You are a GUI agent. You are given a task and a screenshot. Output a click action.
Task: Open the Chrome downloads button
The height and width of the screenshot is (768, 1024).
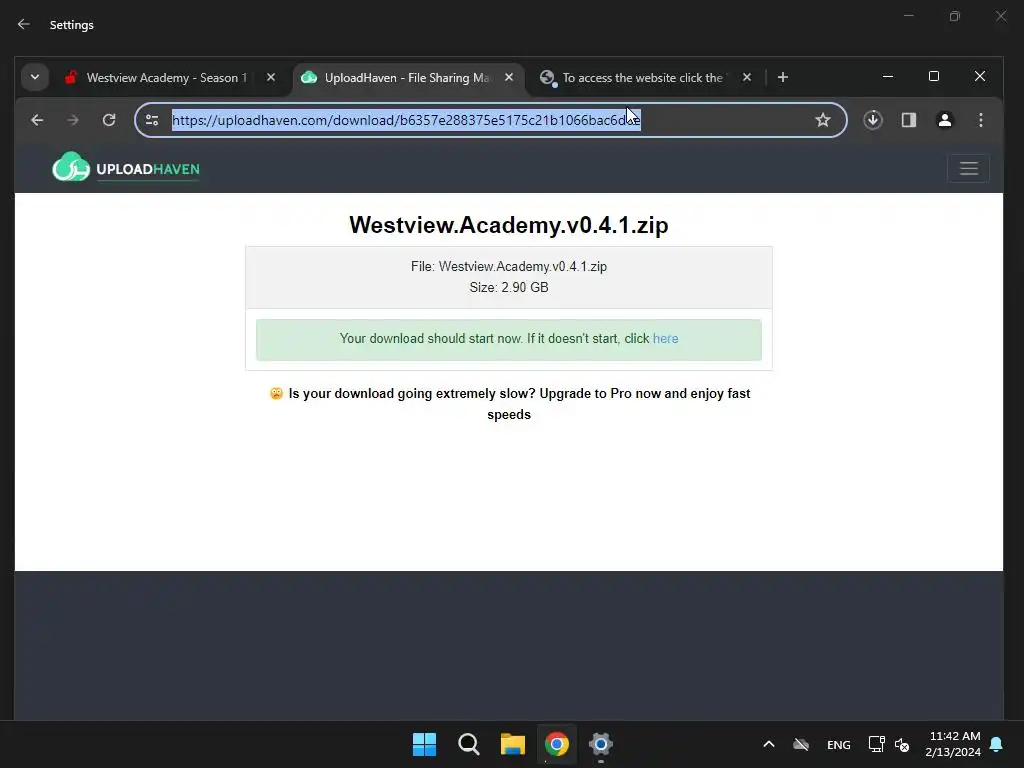point(873,120)
